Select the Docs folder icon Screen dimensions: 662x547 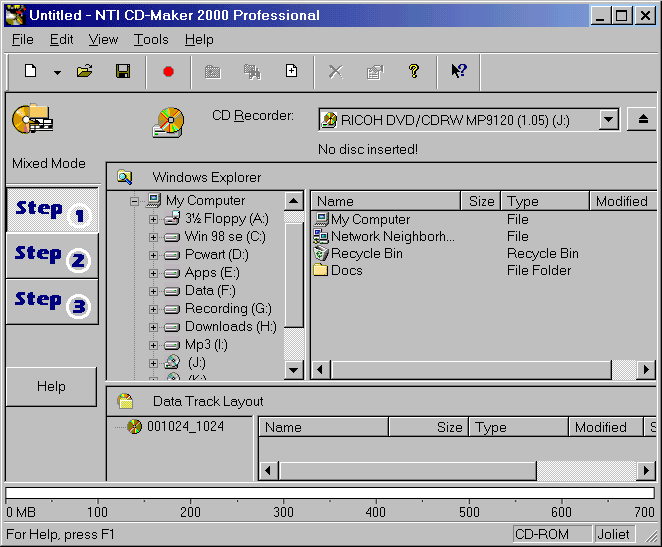tap(321, 270)
